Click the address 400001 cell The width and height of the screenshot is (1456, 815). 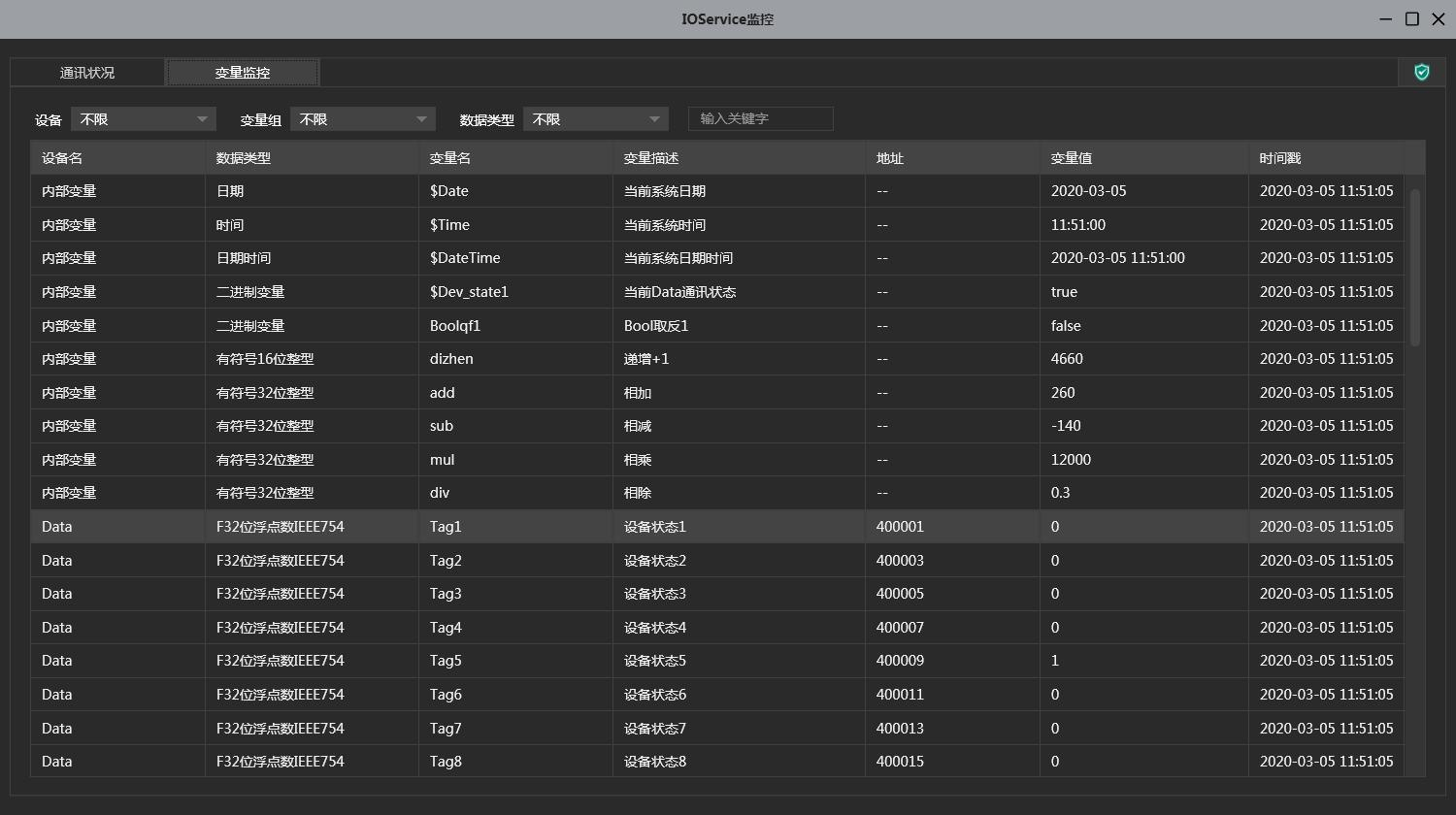click(x=952, y=527)
